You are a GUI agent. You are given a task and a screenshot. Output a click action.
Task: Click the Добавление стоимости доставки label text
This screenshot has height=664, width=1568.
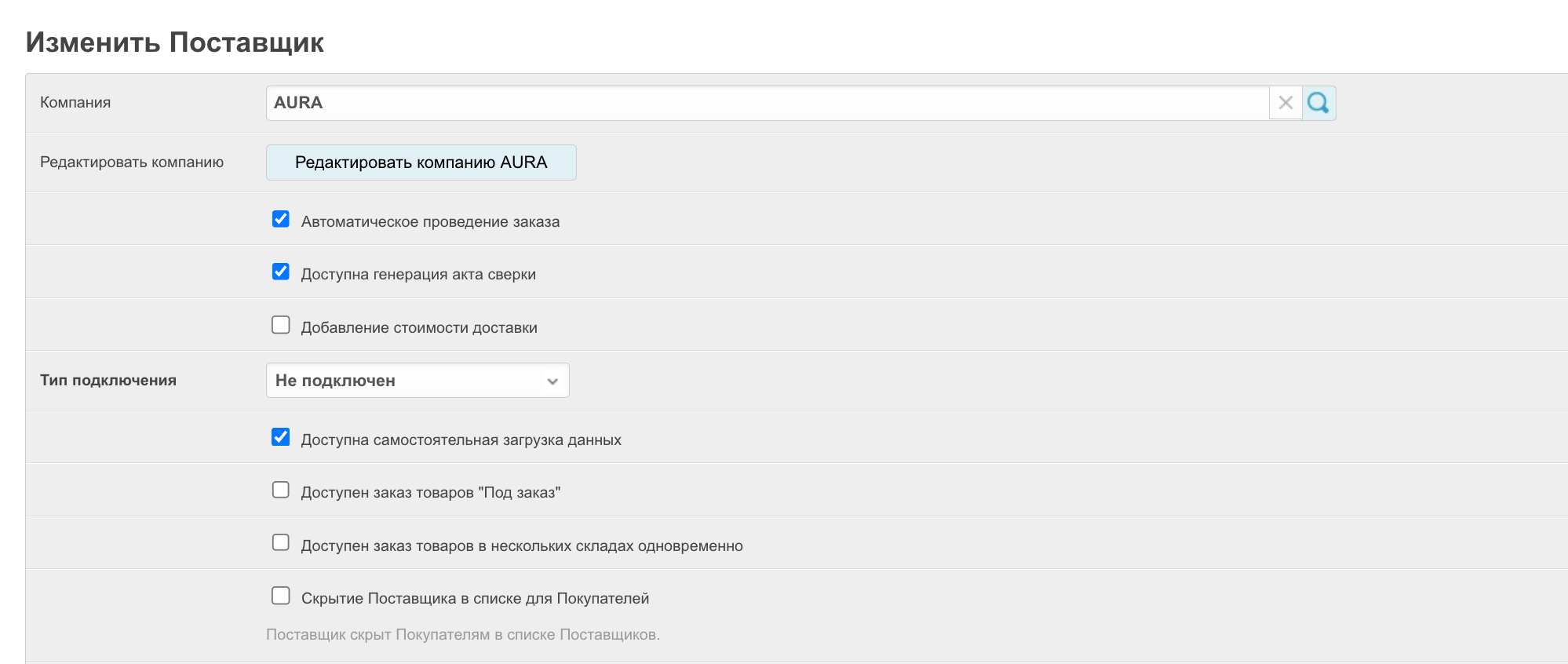(x=419, y=328)
